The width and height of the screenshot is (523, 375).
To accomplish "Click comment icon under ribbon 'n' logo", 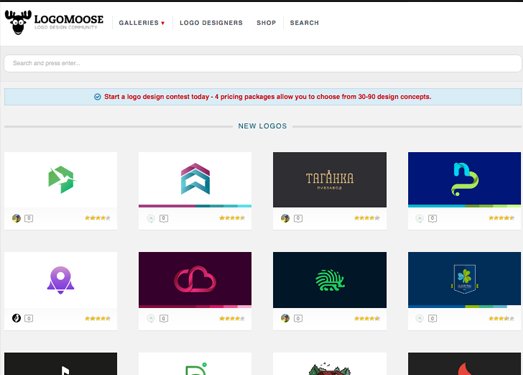I will click(433, 218).
